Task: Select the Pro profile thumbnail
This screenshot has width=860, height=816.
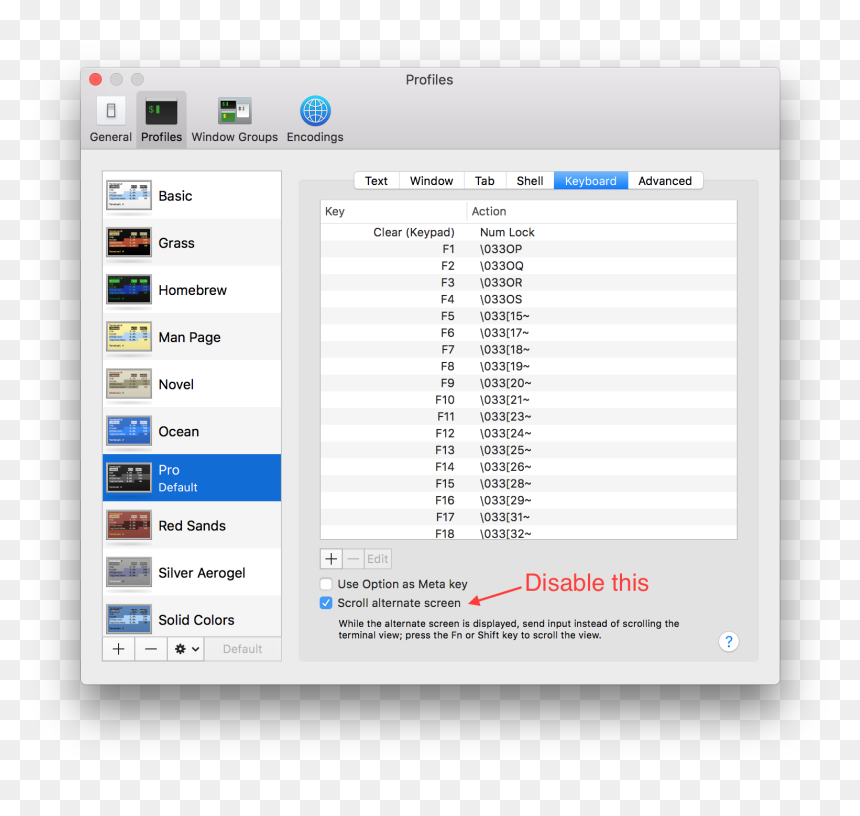Action: [129, 478]
